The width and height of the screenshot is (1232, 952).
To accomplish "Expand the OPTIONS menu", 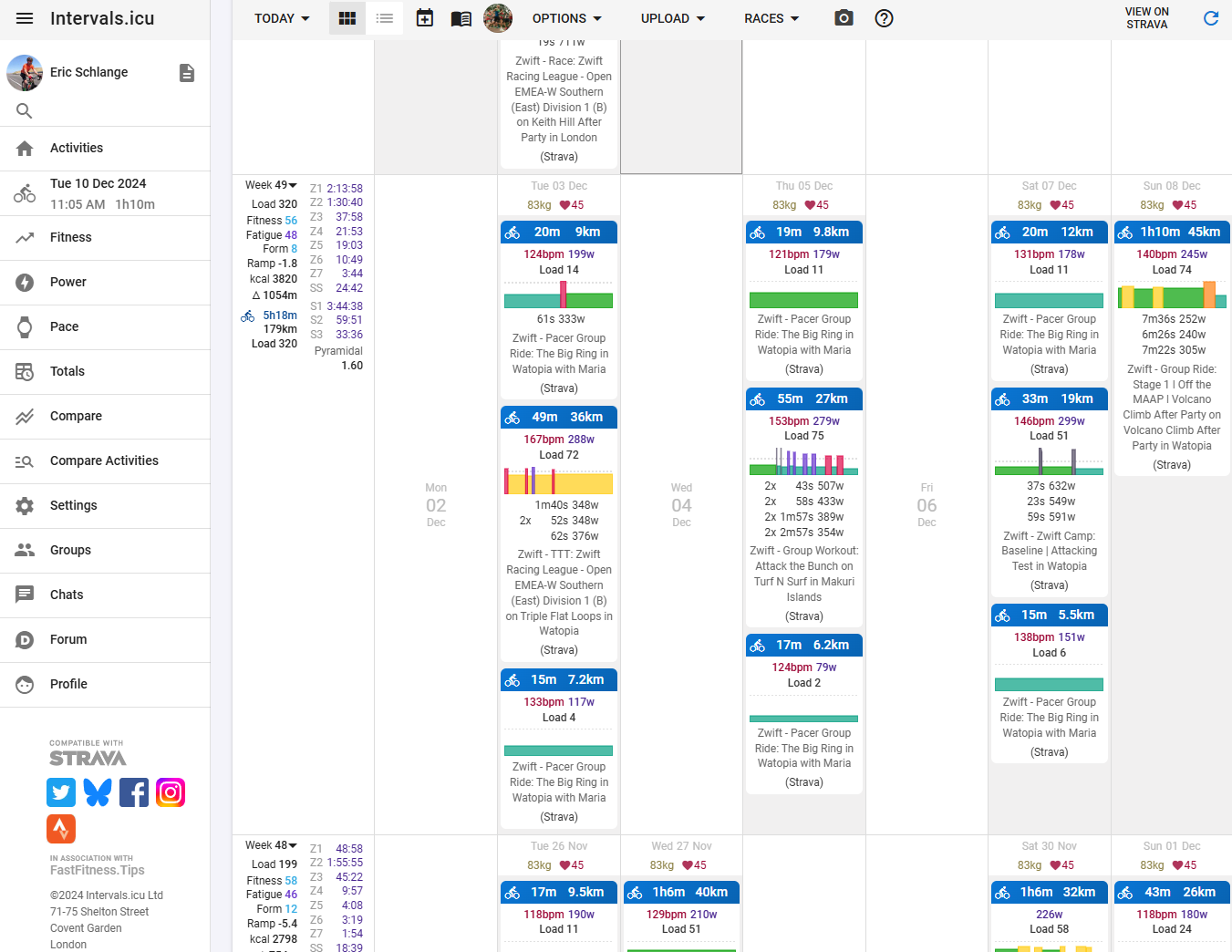I will (x=566, y=17).
